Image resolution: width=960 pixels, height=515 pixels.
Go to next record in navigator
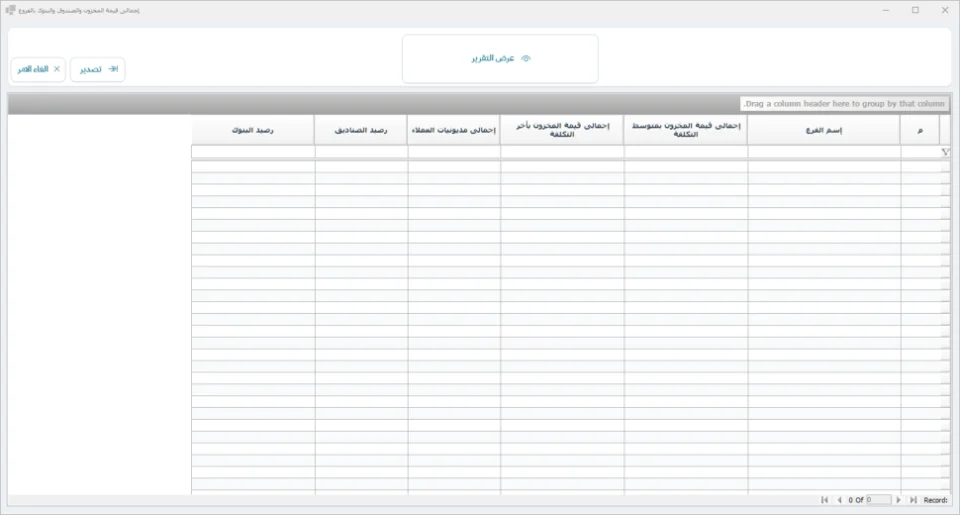898,500
